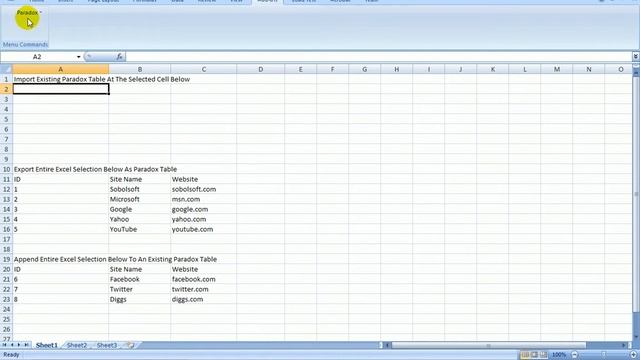
Task: Click the 'YouTube' cell
Action: [140, 229]
